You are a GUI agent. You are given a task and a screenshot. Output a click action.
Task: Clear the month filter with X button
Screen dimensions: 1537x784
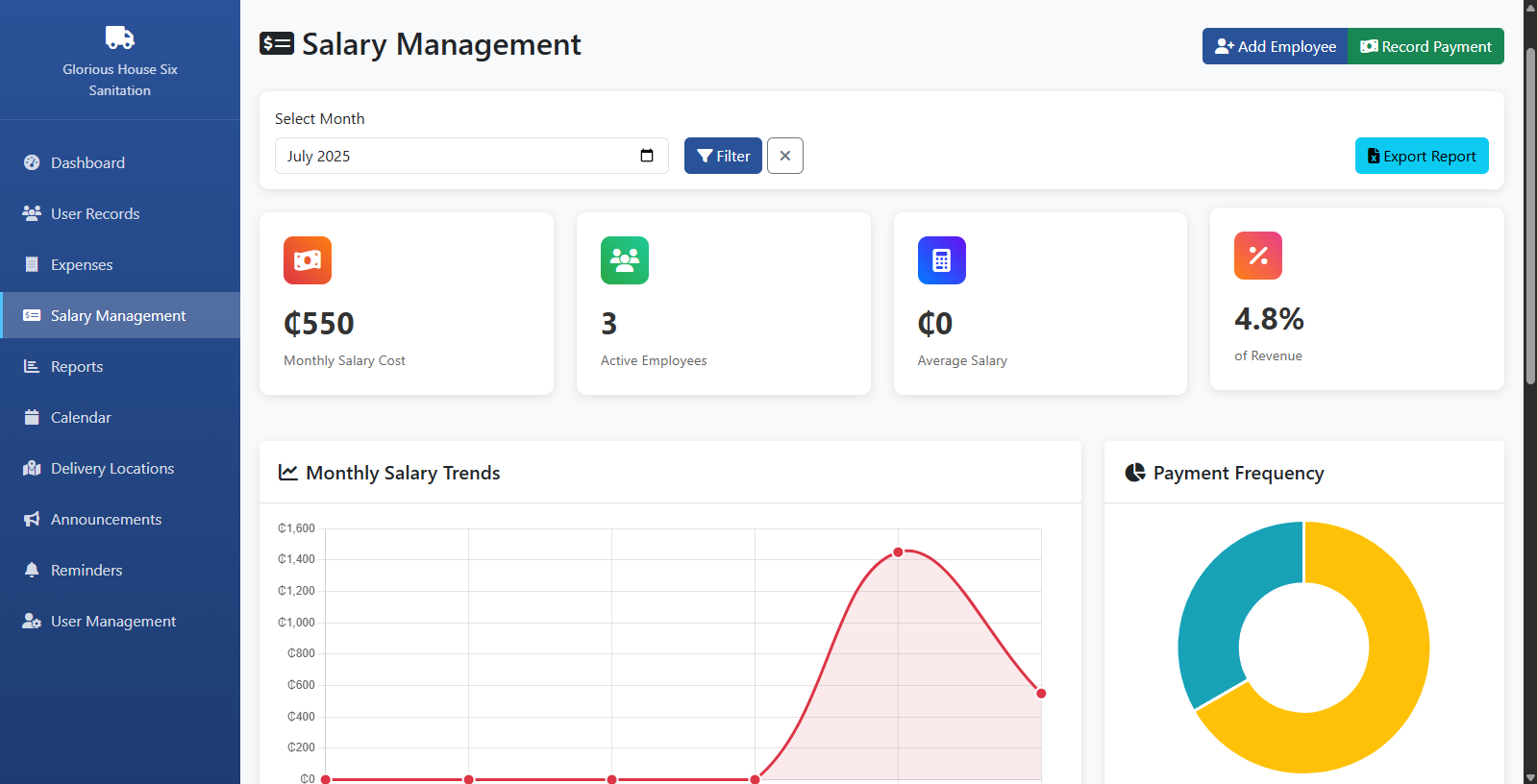tap(784, 156)
